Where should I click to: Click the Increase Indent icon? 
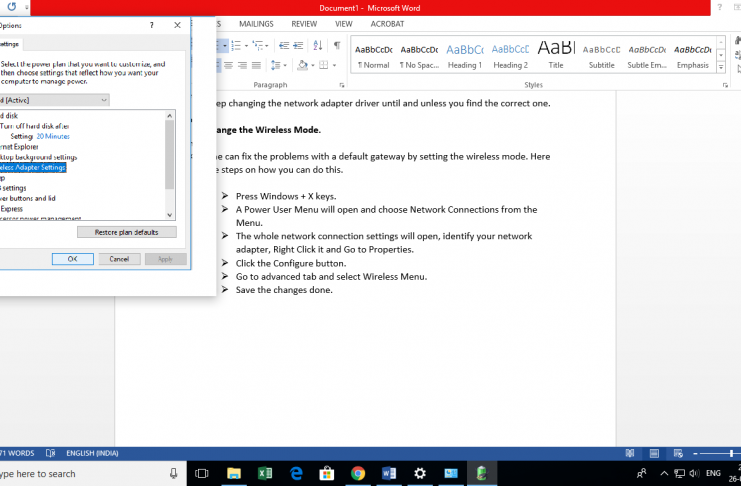coord(298,45)
